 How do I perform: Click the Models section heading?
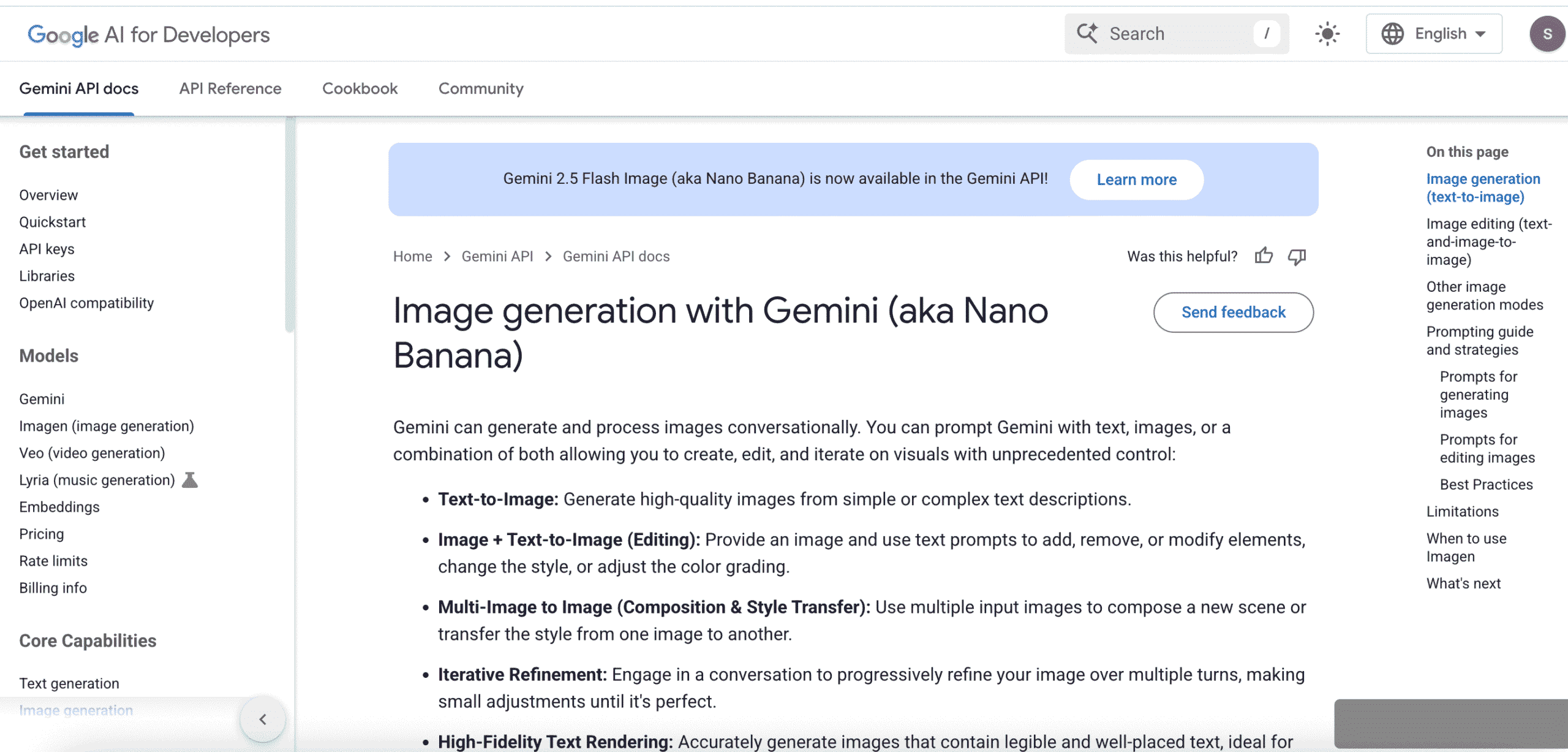tap(49, 355)
